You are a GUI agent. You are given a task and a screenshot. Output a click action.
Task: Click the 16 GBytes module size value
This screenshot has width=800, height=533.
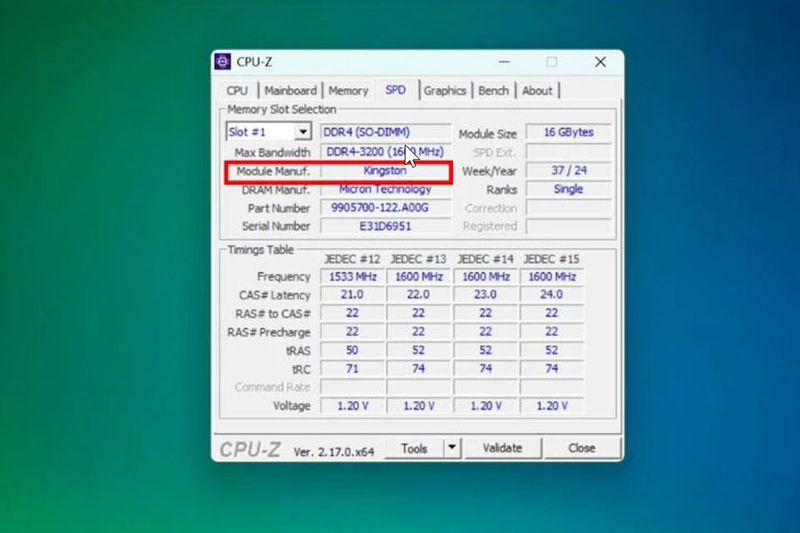pyautogui.click(x=568, y=132)
